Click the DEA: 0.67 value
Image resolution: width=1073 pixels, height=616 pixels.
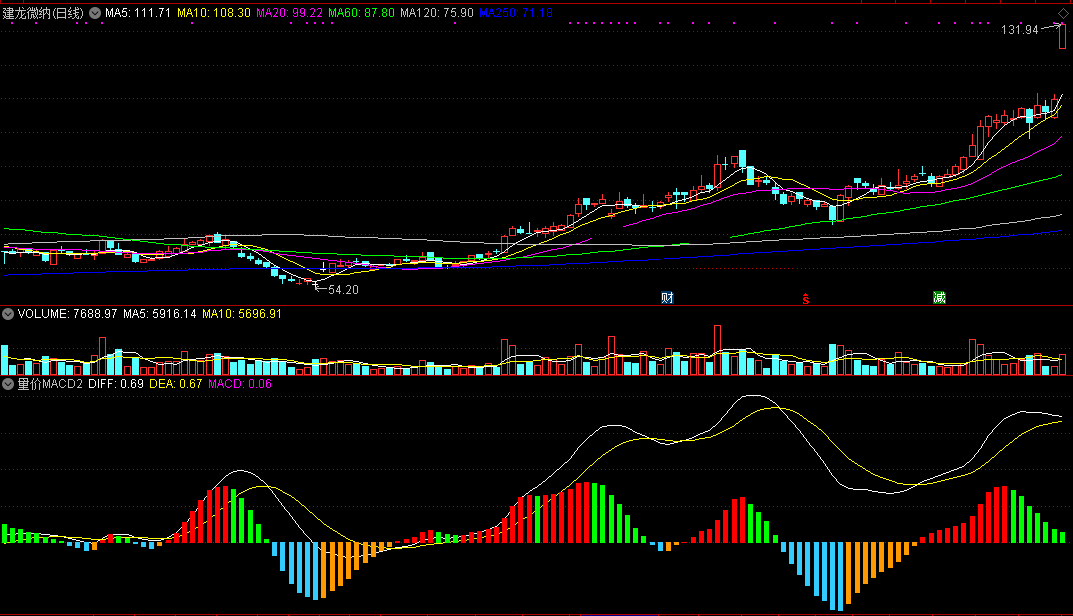tap(176, 384)
